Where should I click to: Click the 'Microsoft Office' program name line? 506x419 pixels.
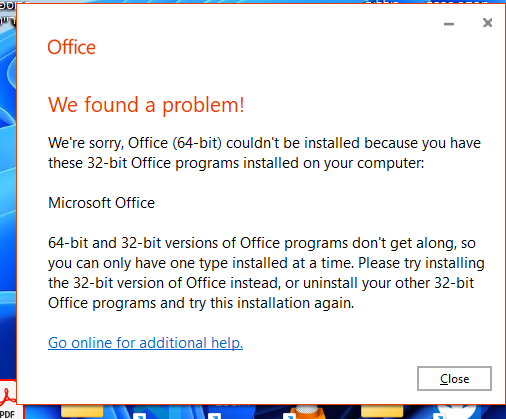101,203
